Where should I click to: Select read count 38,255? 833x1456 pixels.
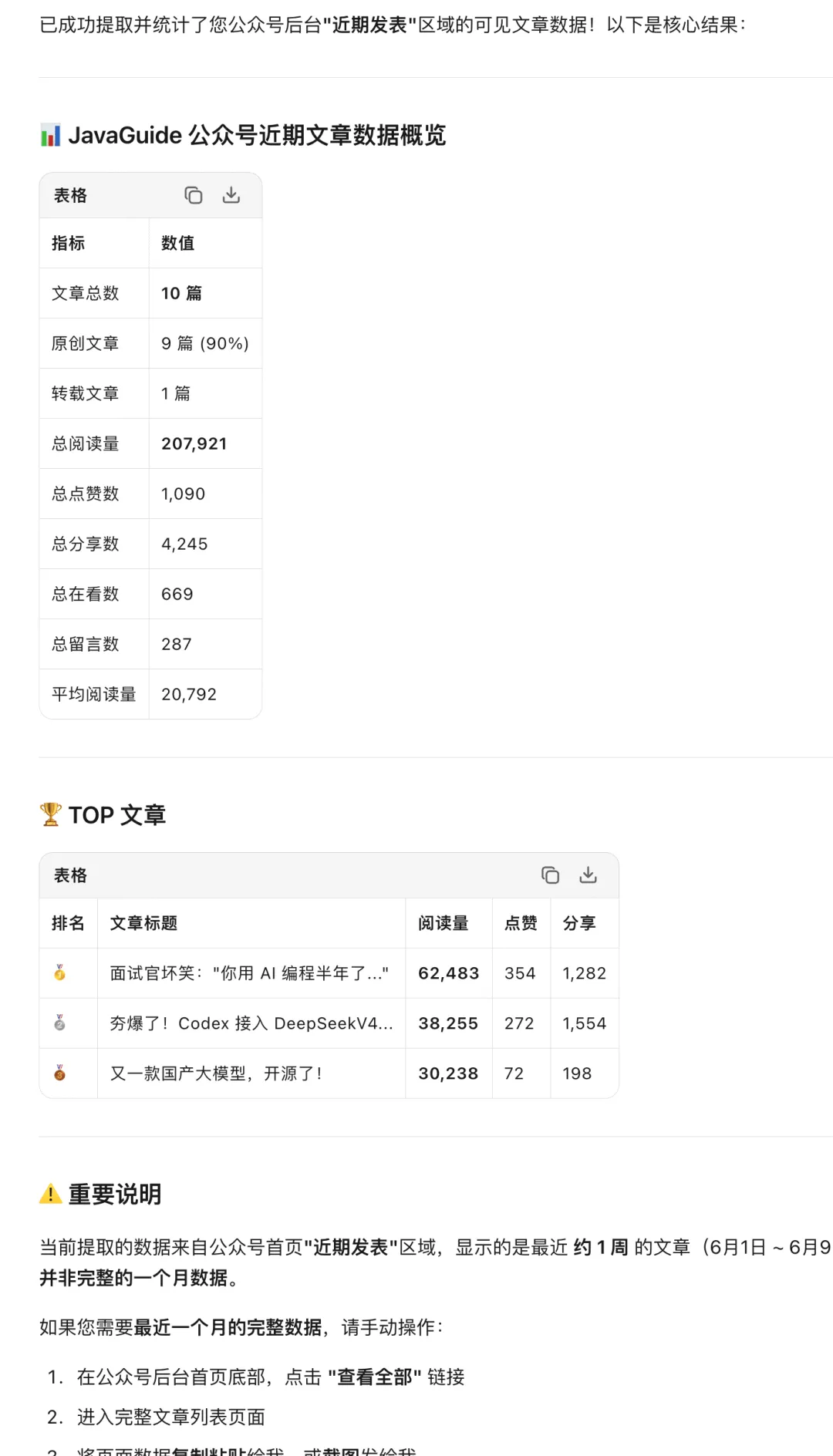point(448,1023)
